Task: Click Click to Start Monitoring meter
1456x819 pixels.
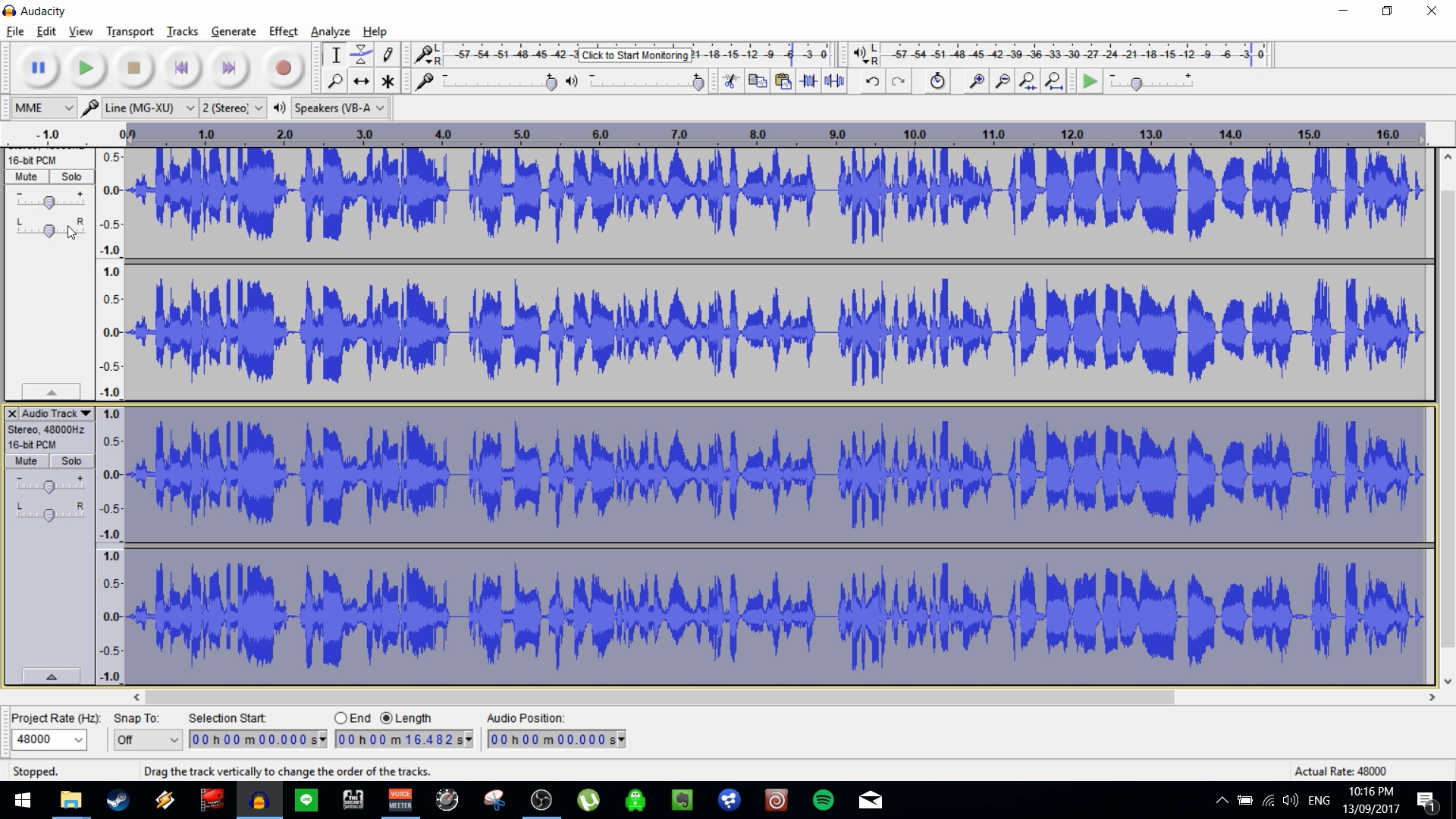Action: click(635, 55)
